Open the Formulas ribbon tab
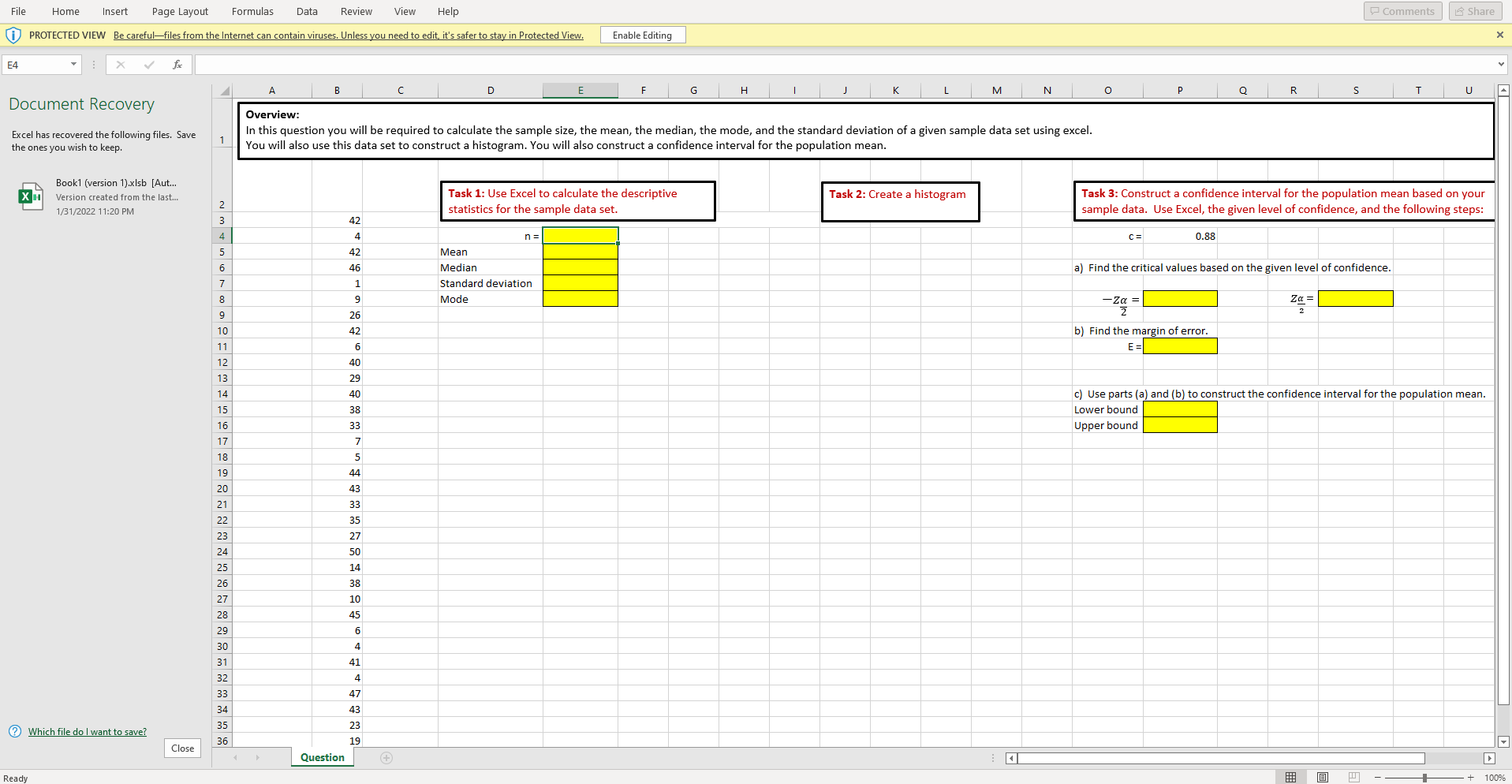 tap(252, 11)
